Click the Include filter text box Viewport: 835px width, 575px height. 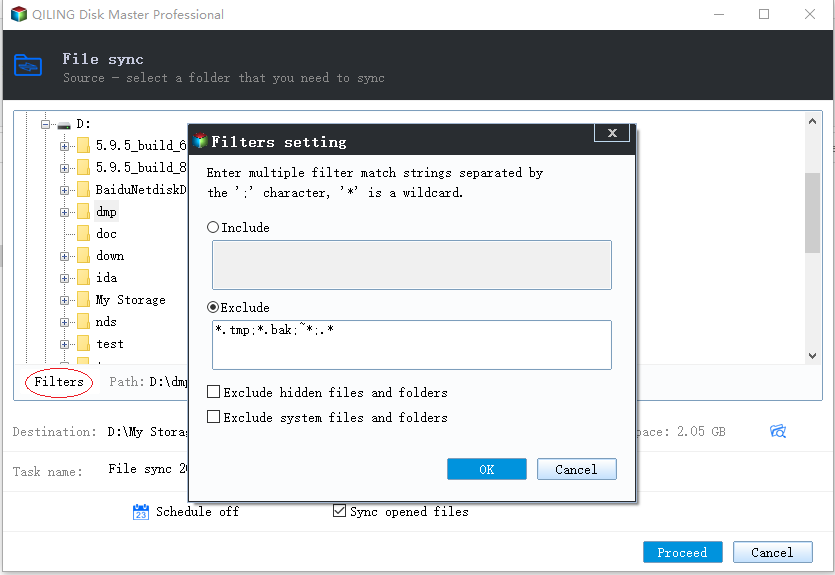pyautogui.click(x=412, y=265)
